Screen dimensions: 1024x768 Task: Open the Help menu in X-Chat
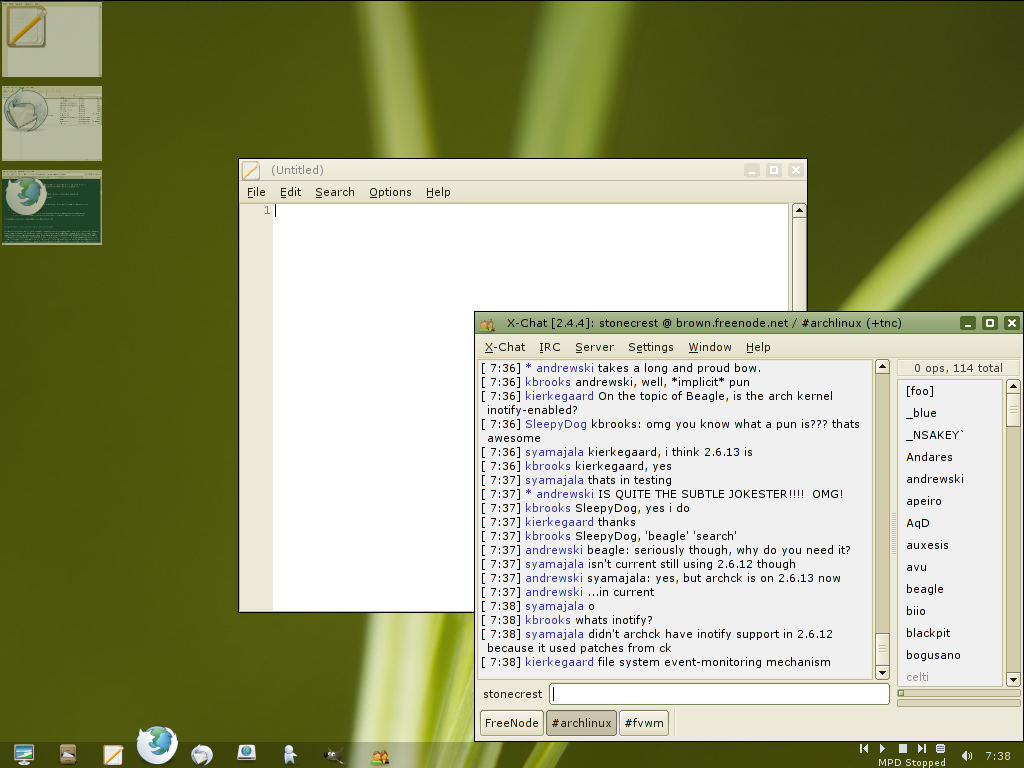pos(758,347)
